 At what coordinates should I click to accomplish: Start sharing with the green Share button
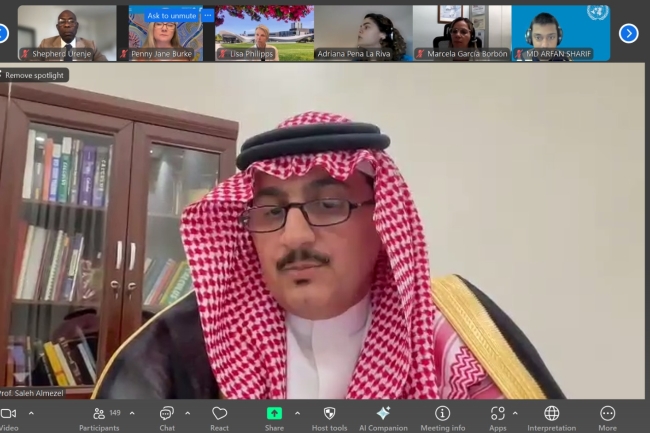pos(274,413)
